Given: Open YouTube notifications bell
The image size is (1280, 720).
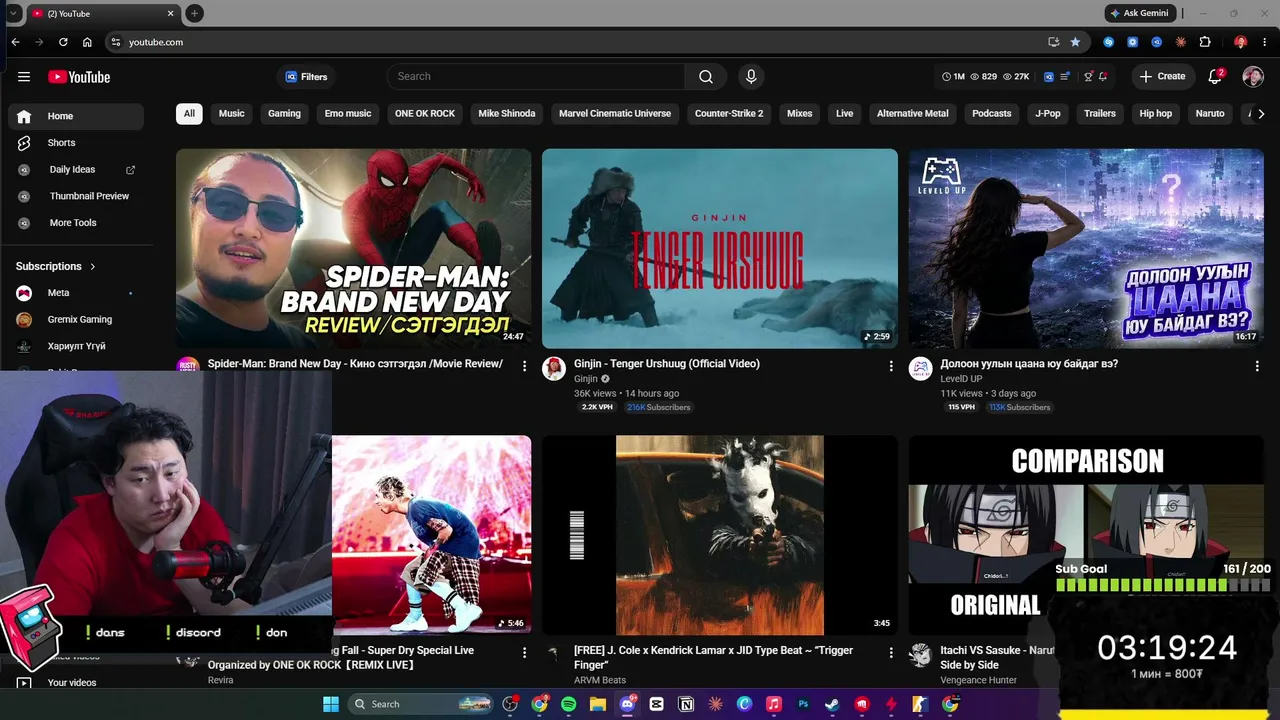Looking at the screenshot, I should coord(1216,77).
